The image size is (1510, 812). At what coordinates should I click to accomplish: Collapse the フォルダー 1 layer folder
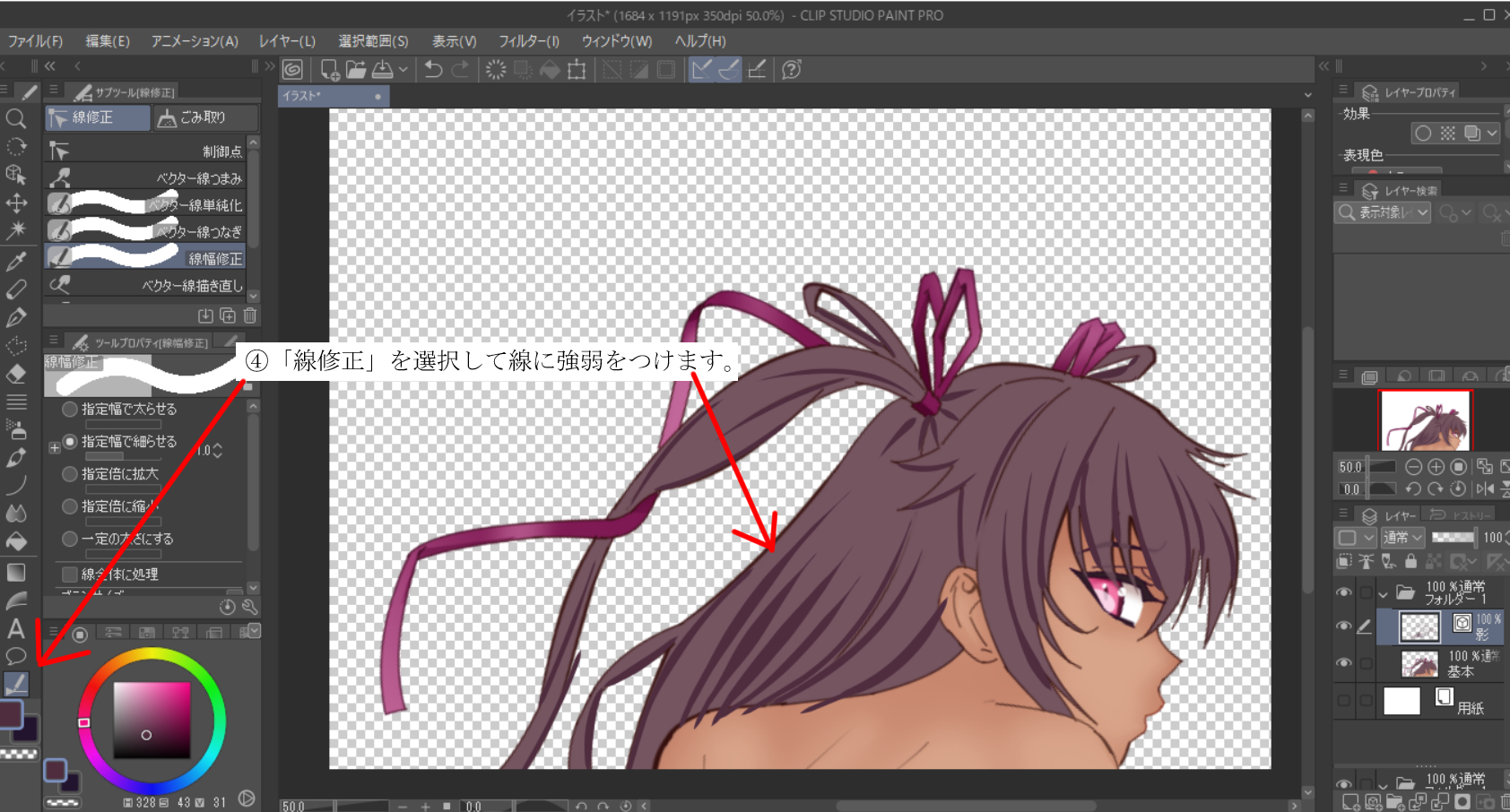[x=1384, y=593]
